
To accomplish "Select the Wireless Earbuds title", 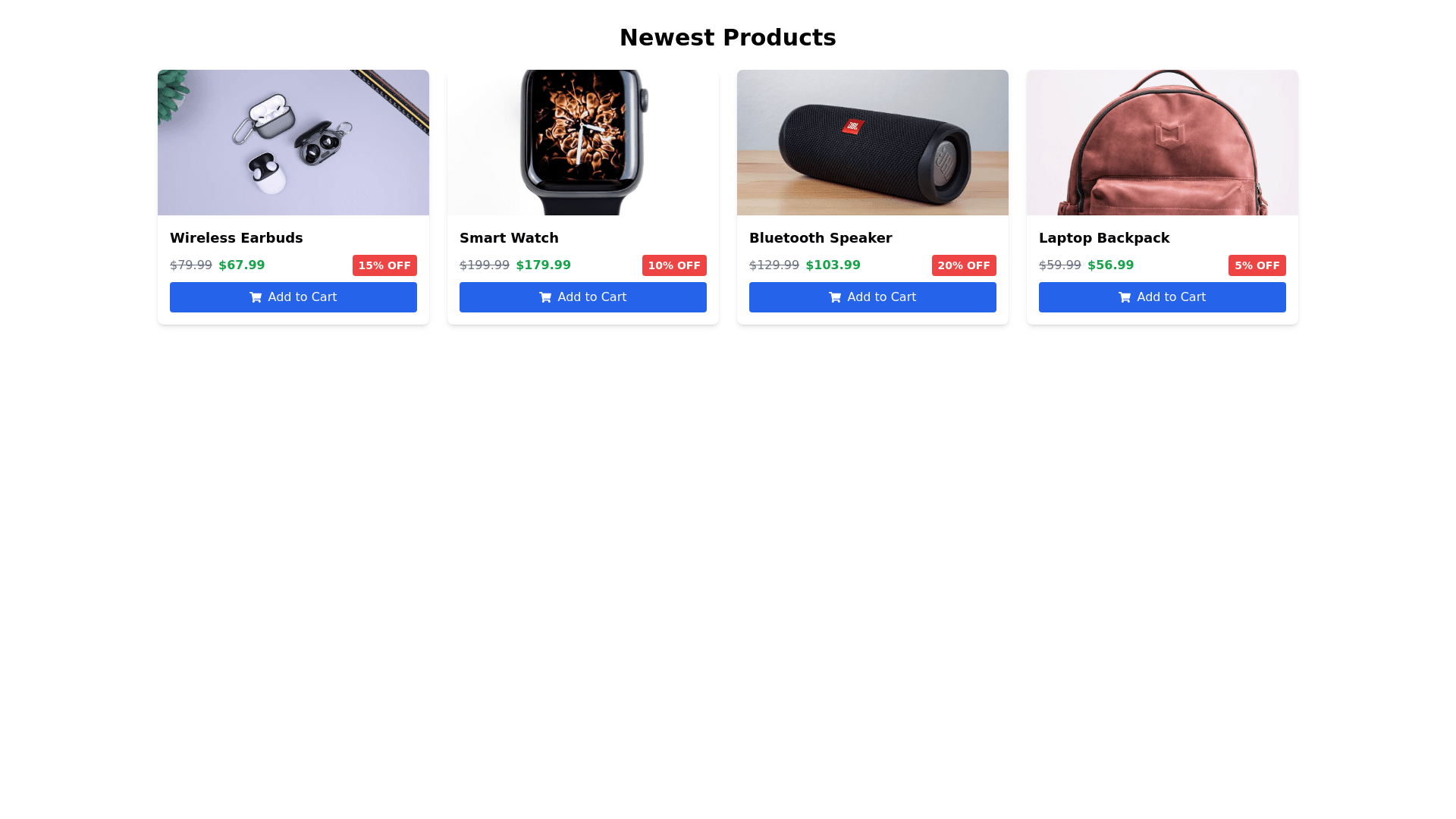I will click(237, 238).
